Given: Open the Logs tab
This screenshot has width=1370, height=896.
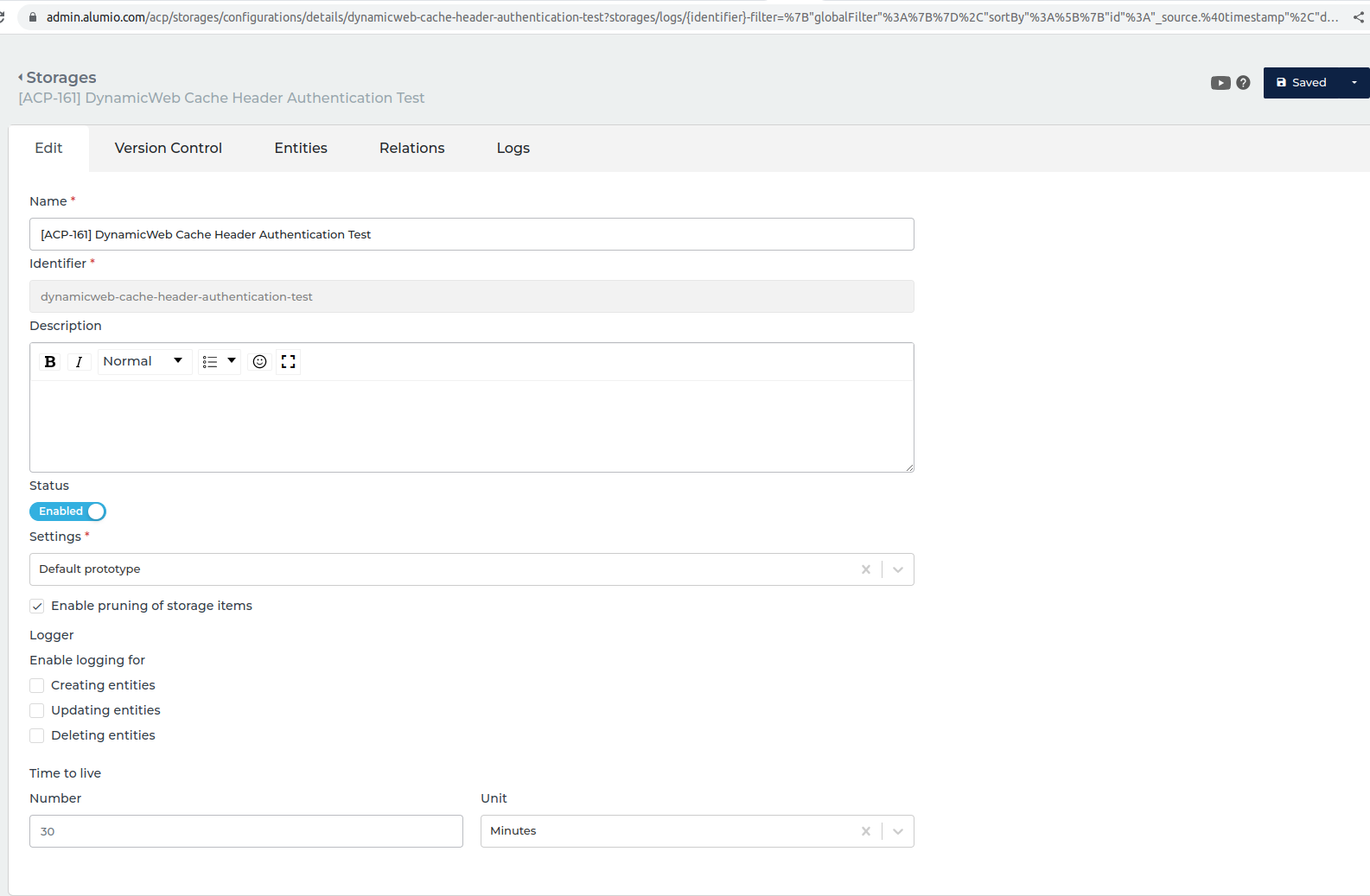Looking at the screenshot, I should (513, 149).
